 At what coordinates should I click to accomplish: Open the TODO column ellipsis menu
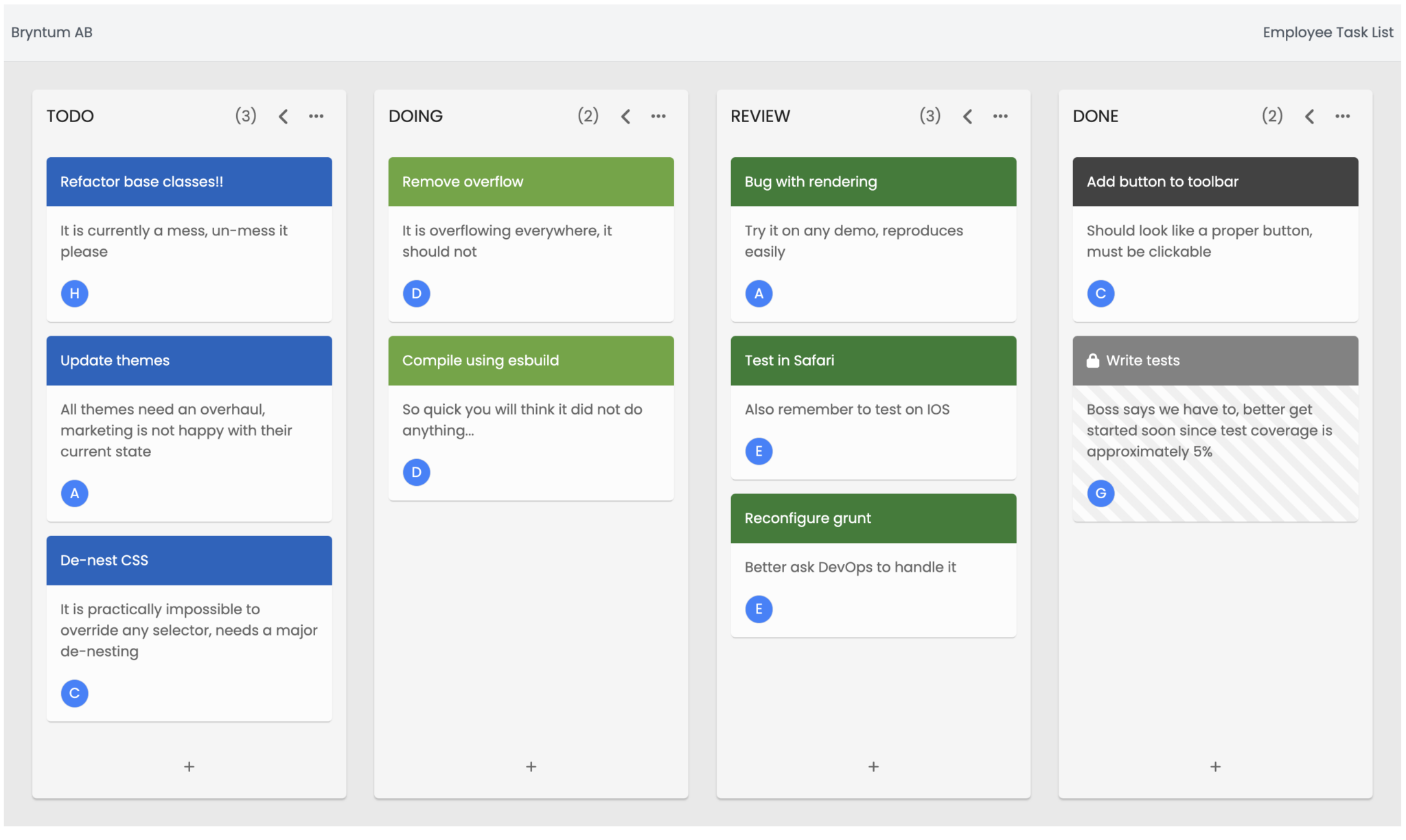coord(316,117)
